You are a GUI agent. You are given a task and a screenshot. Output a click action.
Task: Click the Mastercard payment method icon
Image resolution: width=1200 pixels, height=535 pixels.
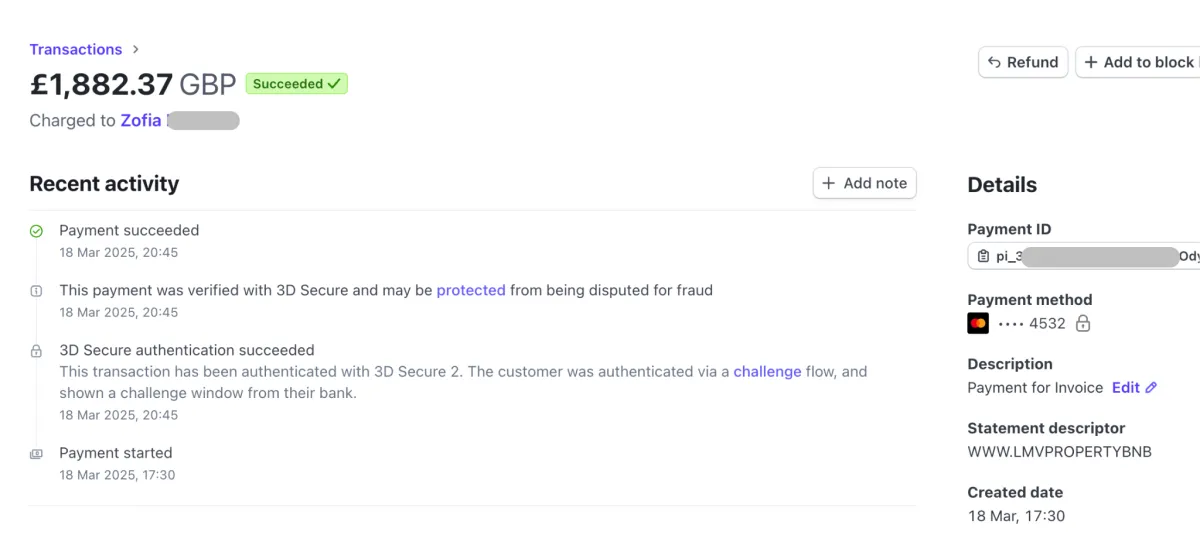click(978, 323)
